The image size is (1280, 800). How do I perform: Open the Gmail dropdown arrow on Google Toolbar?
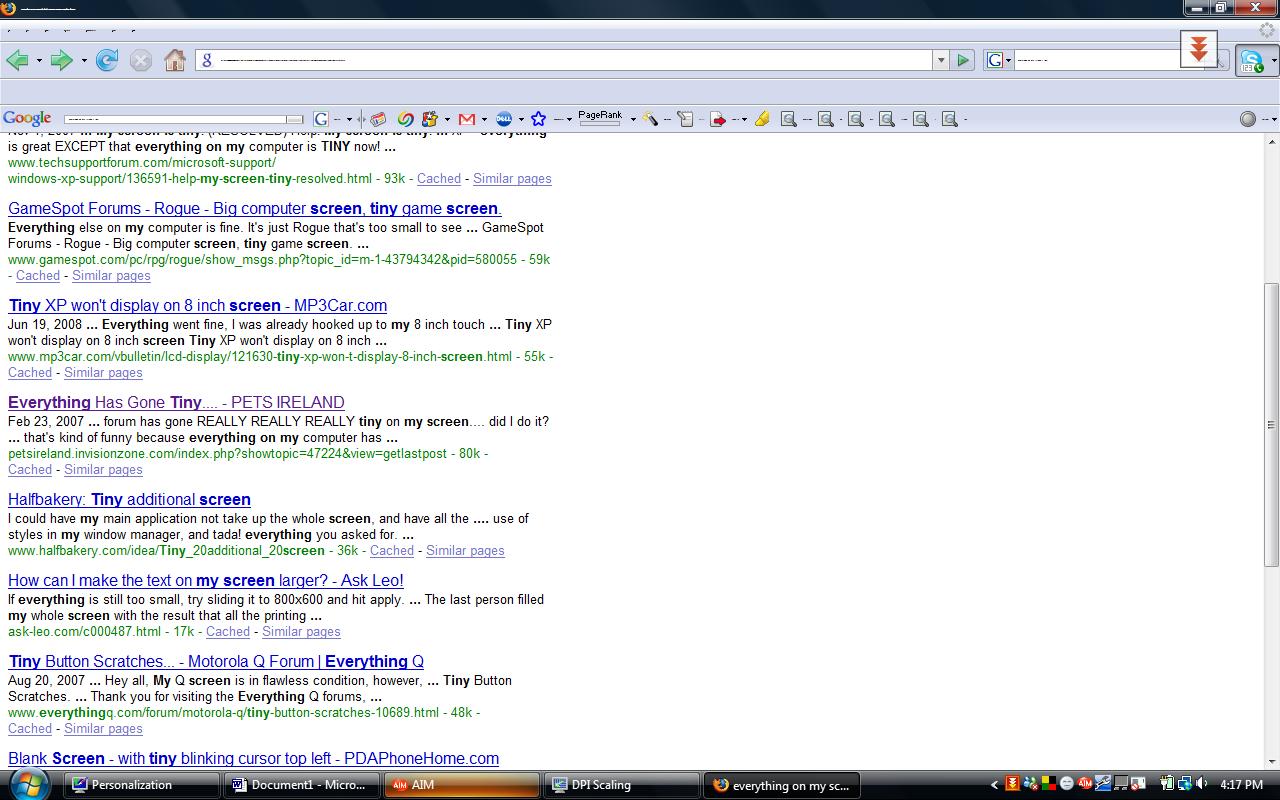[x=483, y=120]
